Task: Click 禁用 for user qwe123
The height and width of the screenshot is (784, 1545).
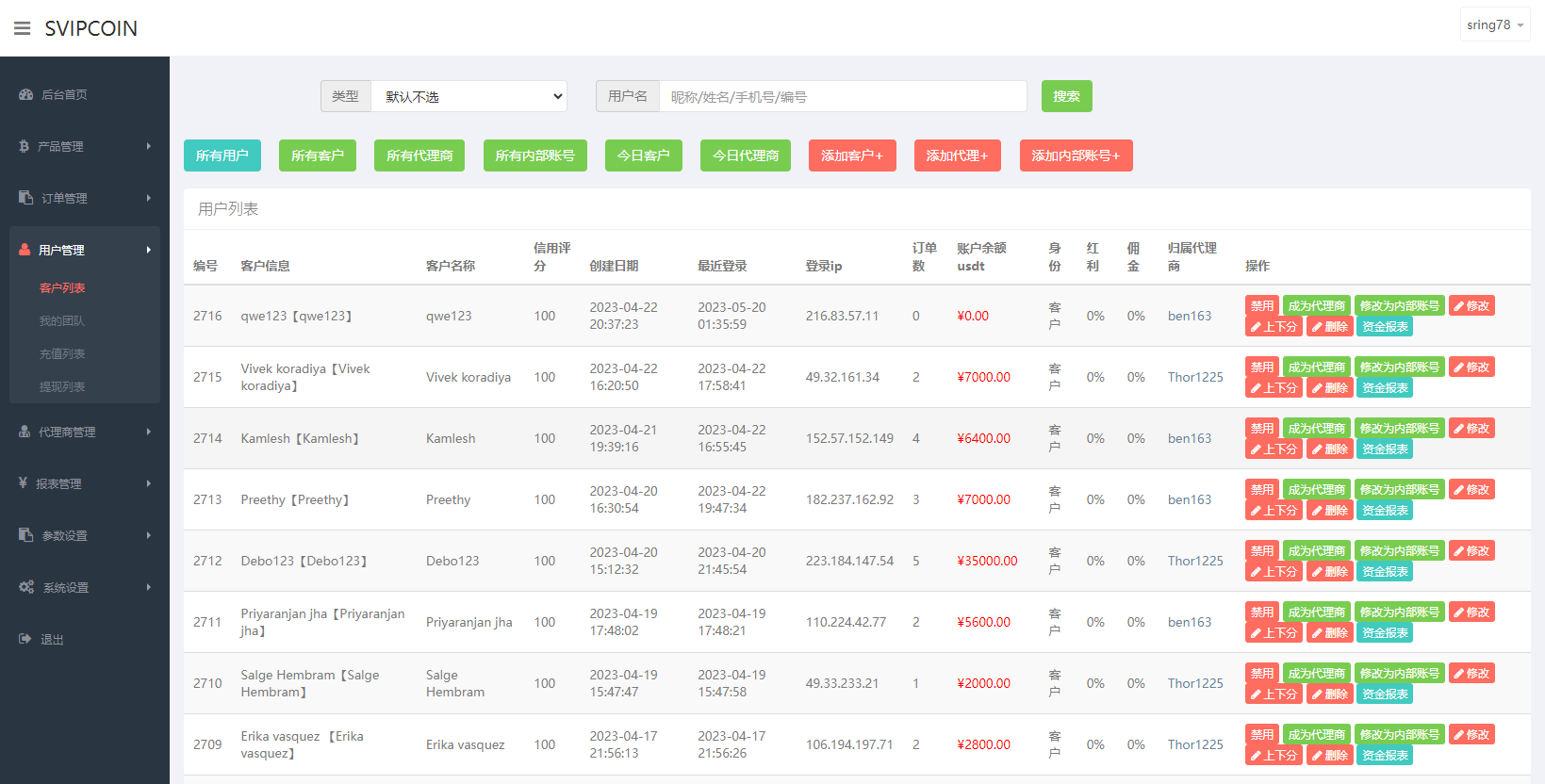Action: pos(1261,305)
